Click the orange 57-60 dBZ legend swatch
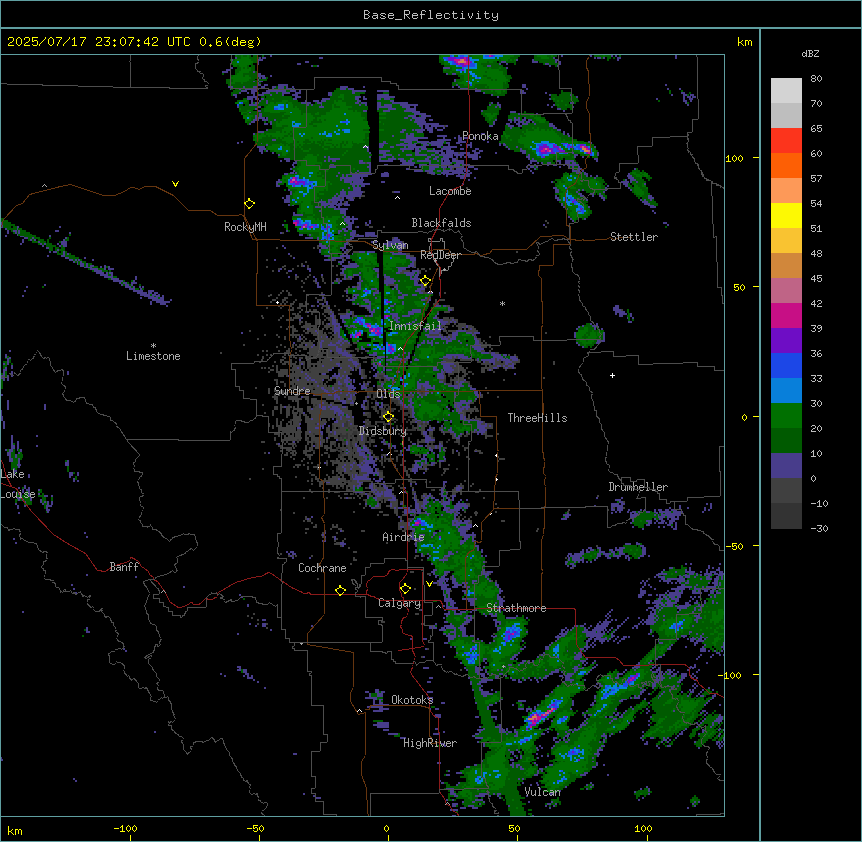The image size is (862, 842). (786, 165)
